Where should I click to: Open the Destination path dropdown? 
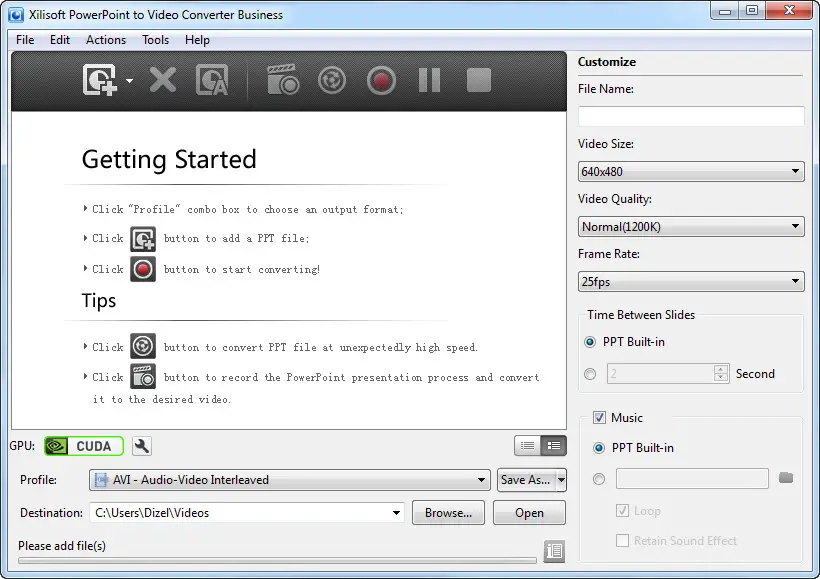point(396,513)
